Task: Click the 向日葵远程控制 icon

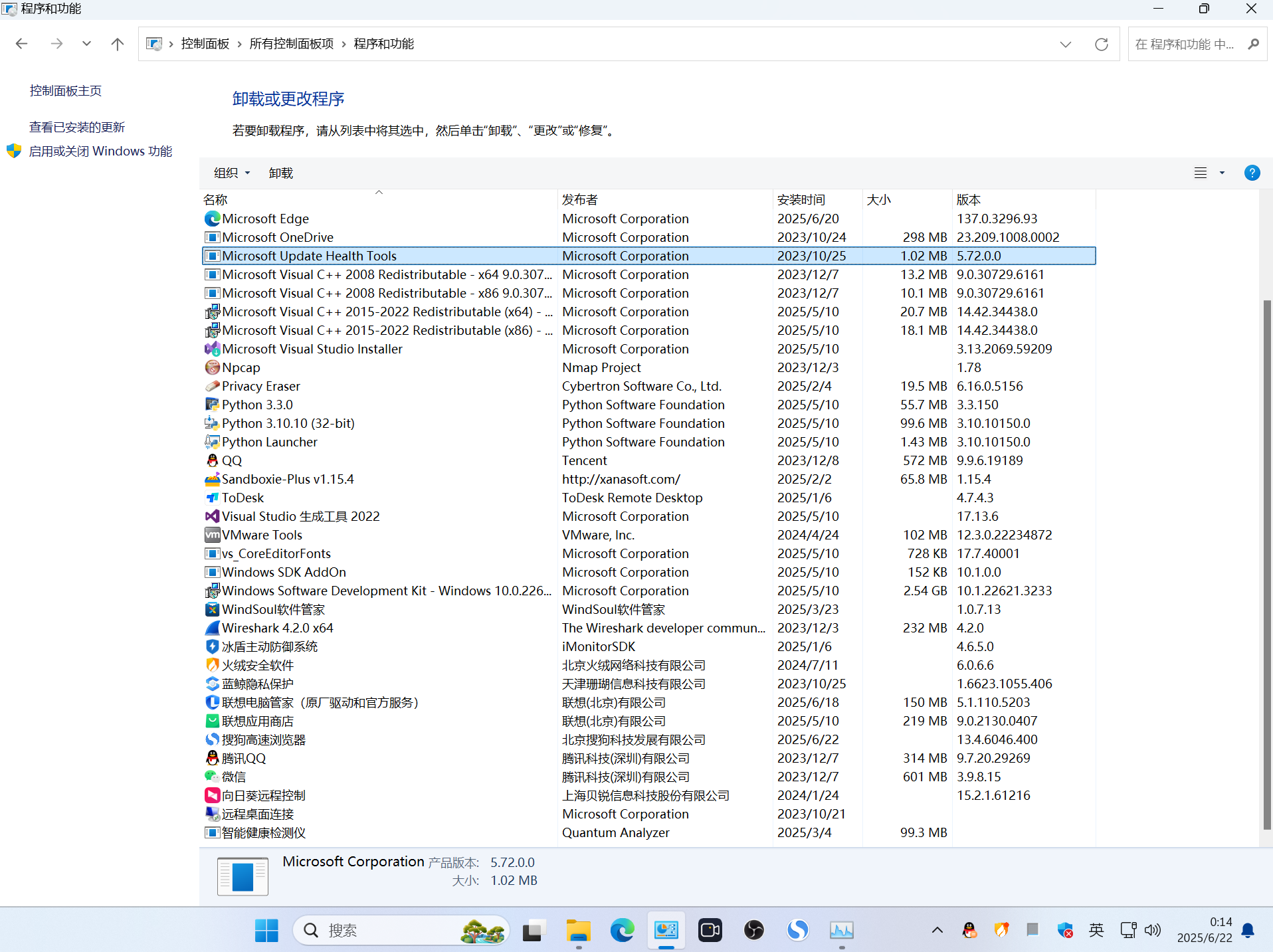Action: pos(212,795)
